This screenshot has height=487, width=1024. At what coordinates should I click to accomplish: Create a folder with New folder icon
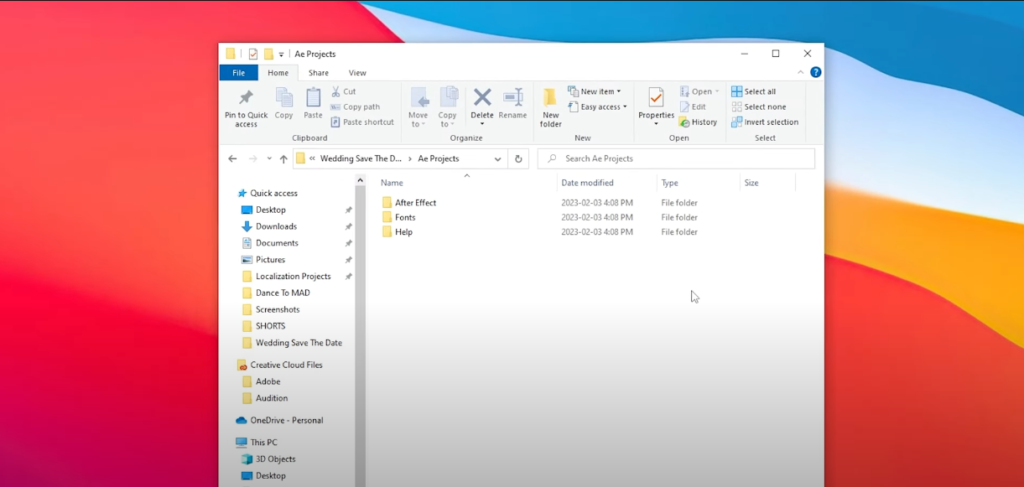[550, 98]
